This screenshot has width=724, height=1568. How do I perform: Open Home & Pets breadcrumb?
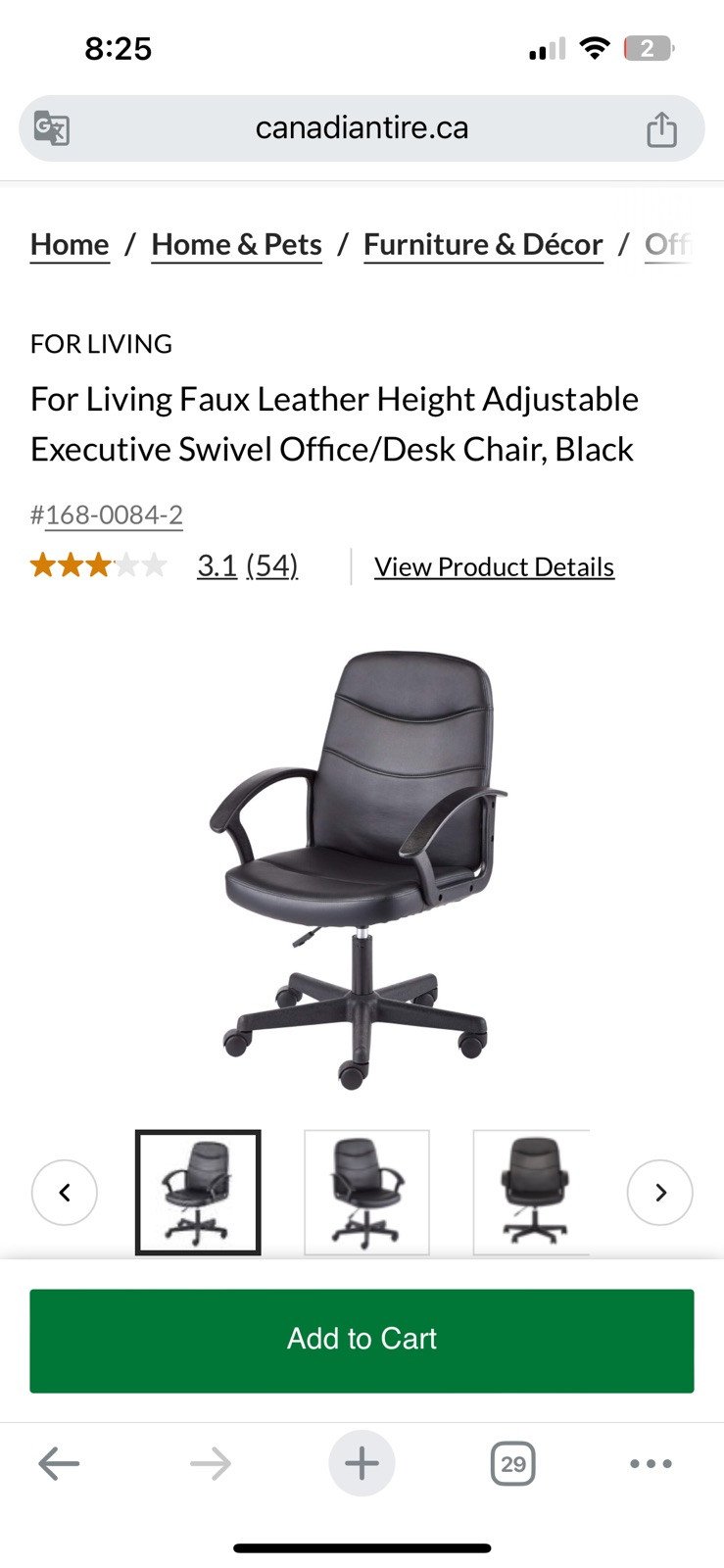point(237,244)
